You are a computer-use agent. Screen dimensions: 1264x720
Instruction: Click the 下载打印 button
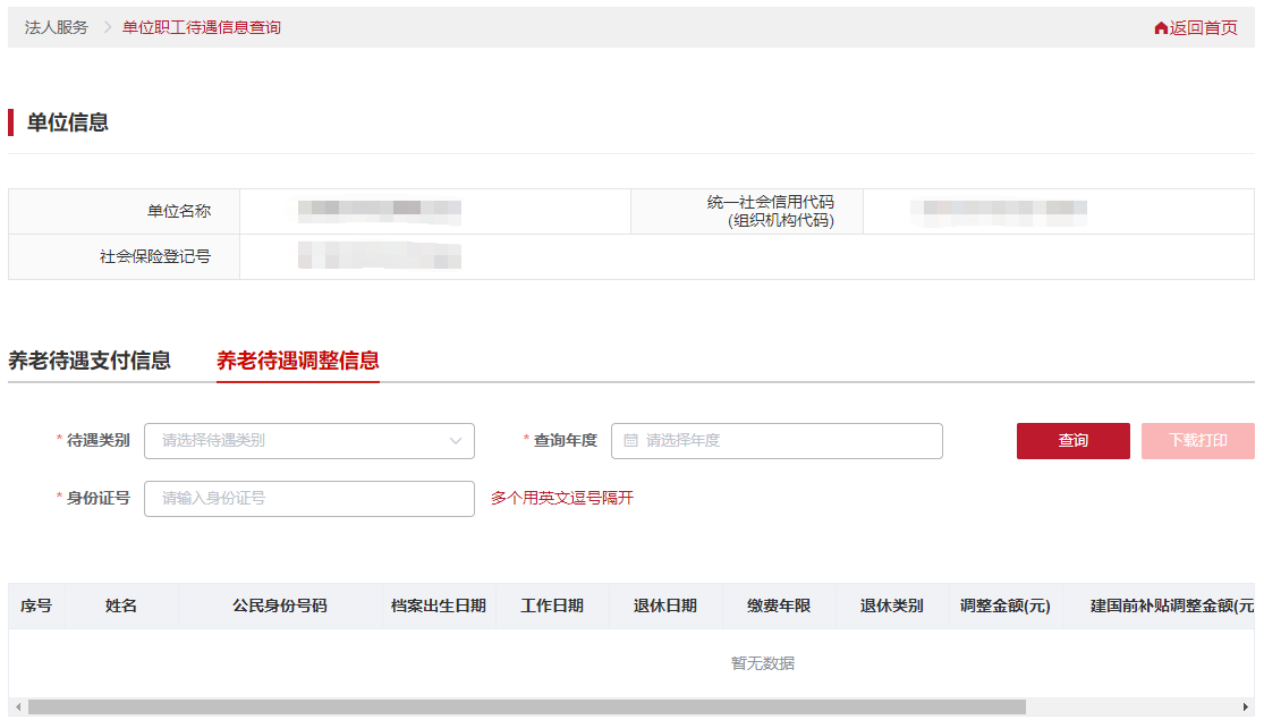coord(1197,441)
